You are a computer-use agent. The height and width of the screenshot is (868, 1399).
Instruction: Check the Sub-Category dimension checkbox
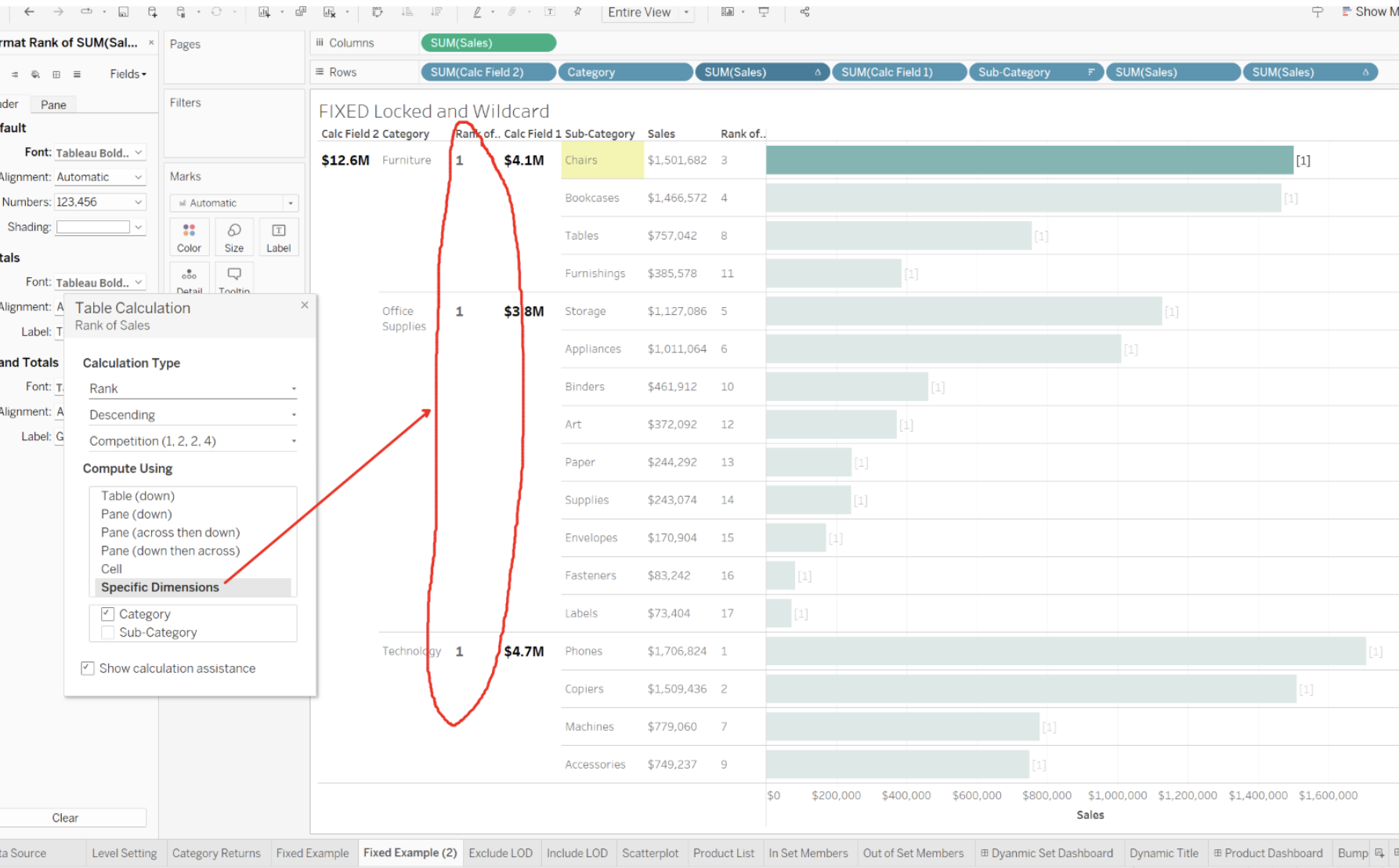[107, 632]
